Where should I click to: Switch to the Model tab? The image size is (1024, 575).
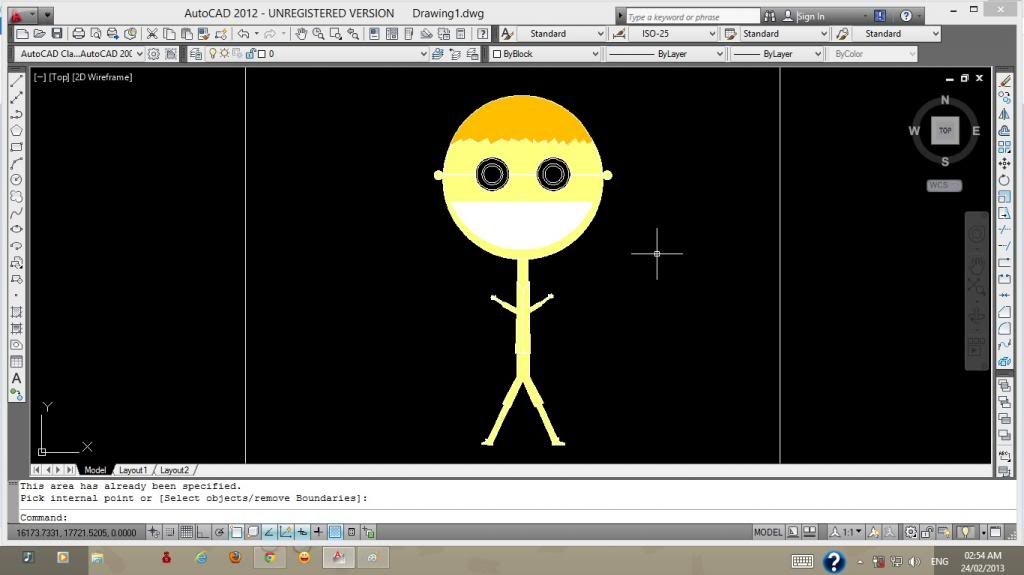(95, 470)
